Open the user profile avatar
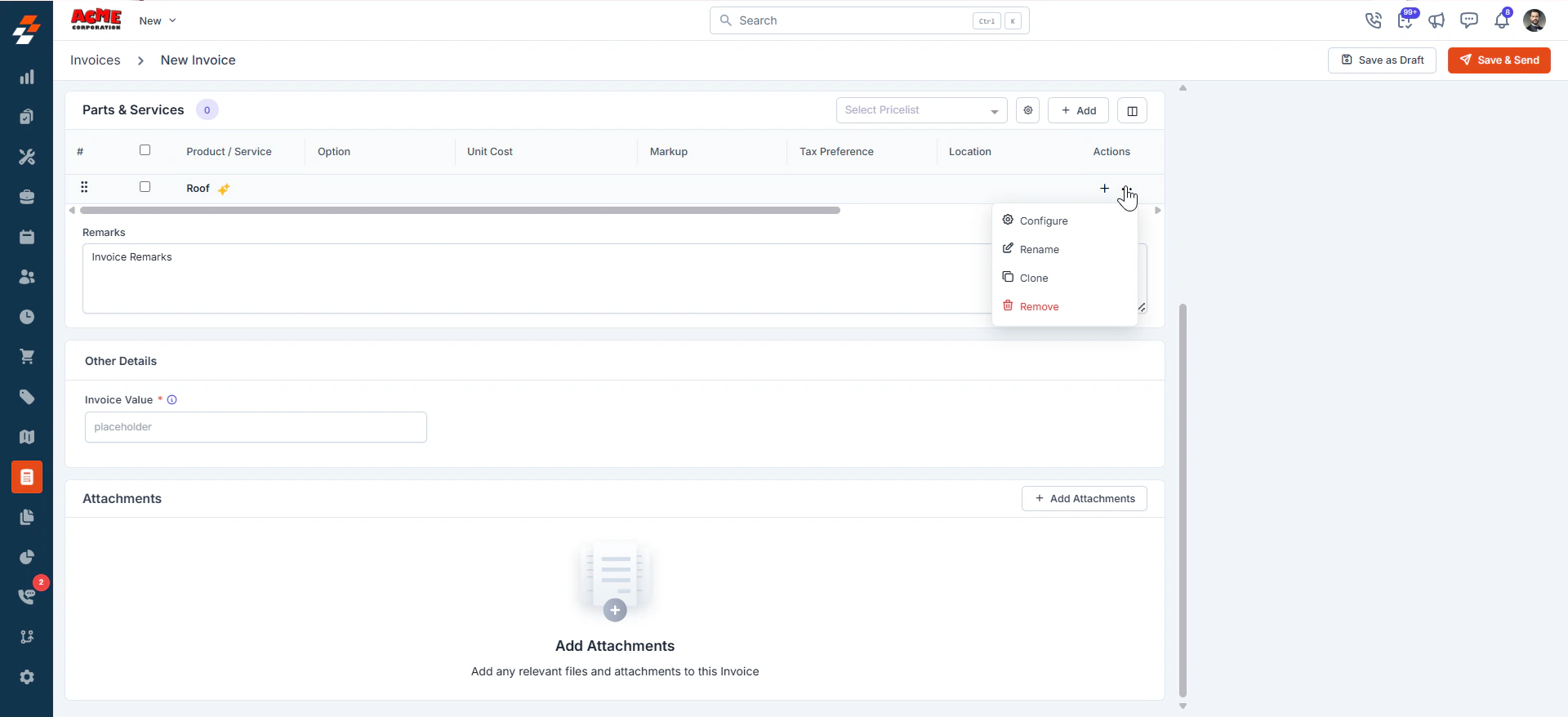The height and width of the screenshot is (717, 1568). 1535,20
